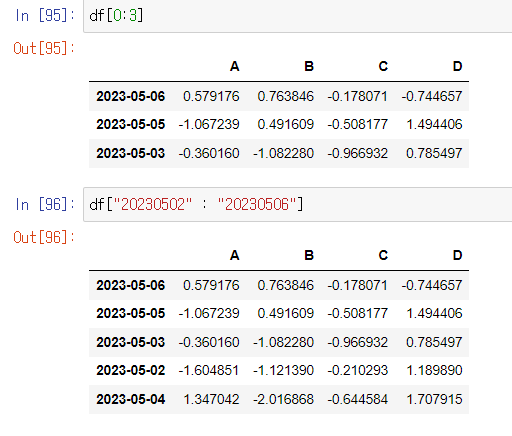512x436 pixels.
Task: Select 2023-05-02 row index in second table
Action: 131,370
